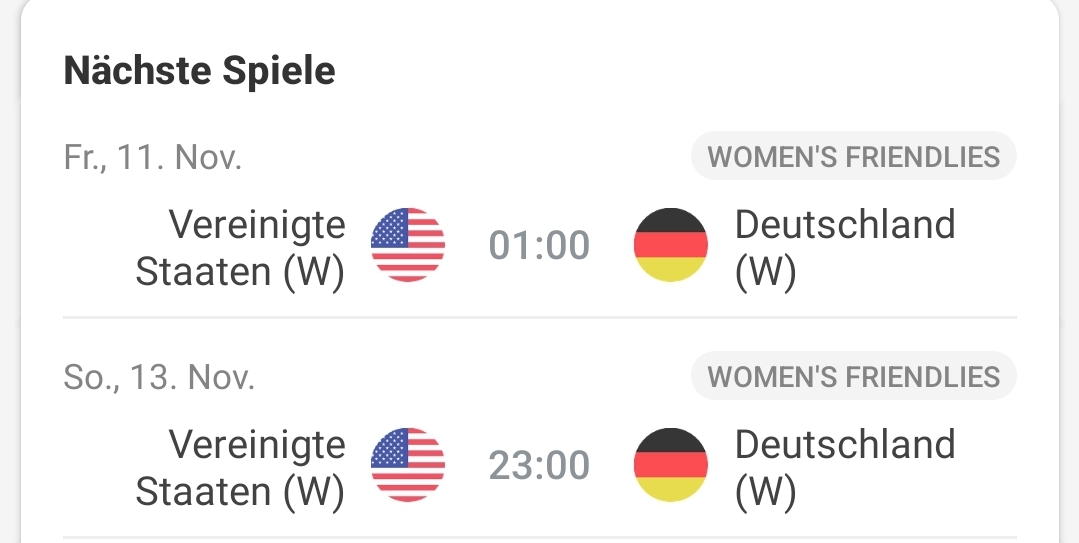This screenshot has width=1079, height=543.
Task: Open Vereinigte Staaten (W) team in Friday's game
Action: tap(240, 248)
